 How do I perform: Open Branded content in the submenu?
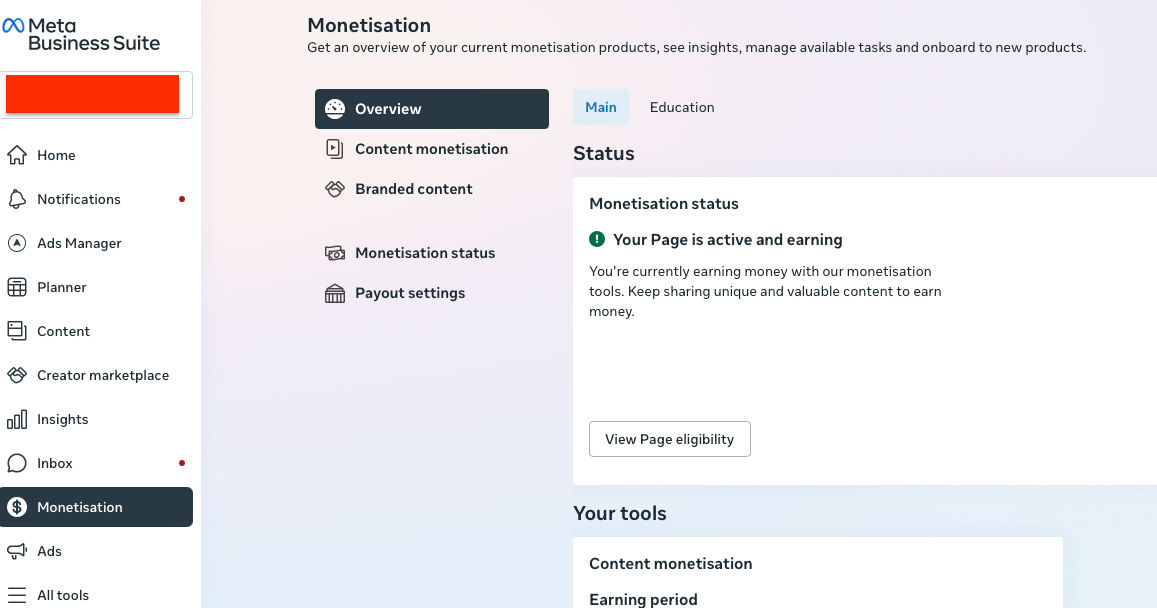(413, 189)
